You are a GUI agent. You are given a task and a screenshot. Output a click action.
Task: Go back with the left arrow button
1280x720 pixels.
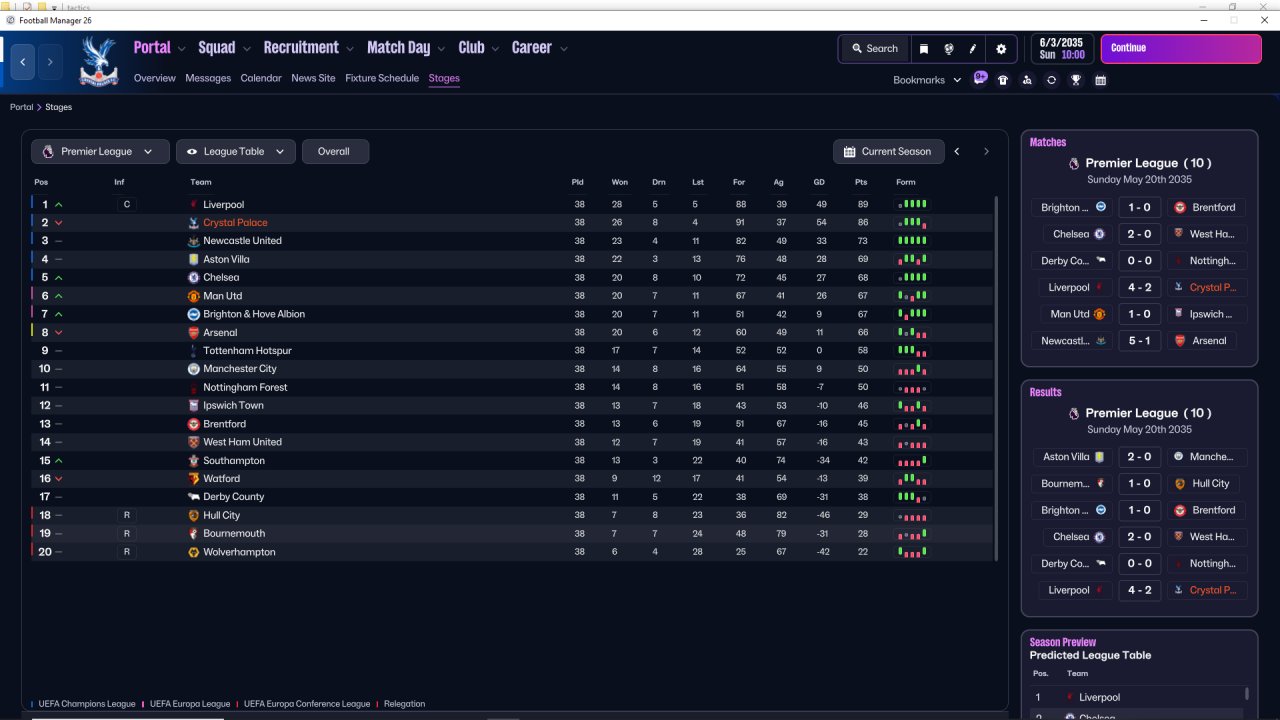coord(23,62)
